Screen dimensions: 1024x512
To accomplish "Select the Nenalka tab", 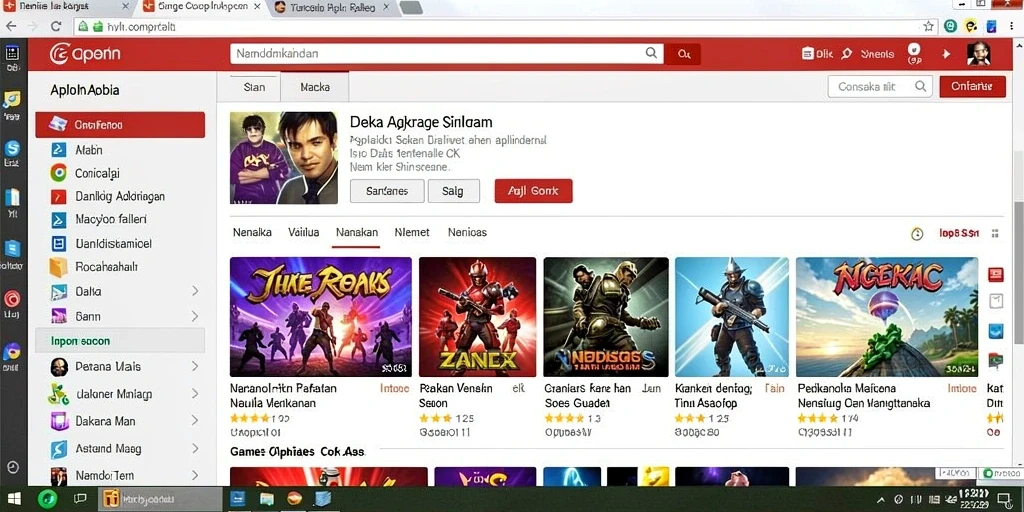I will [252, 232].
